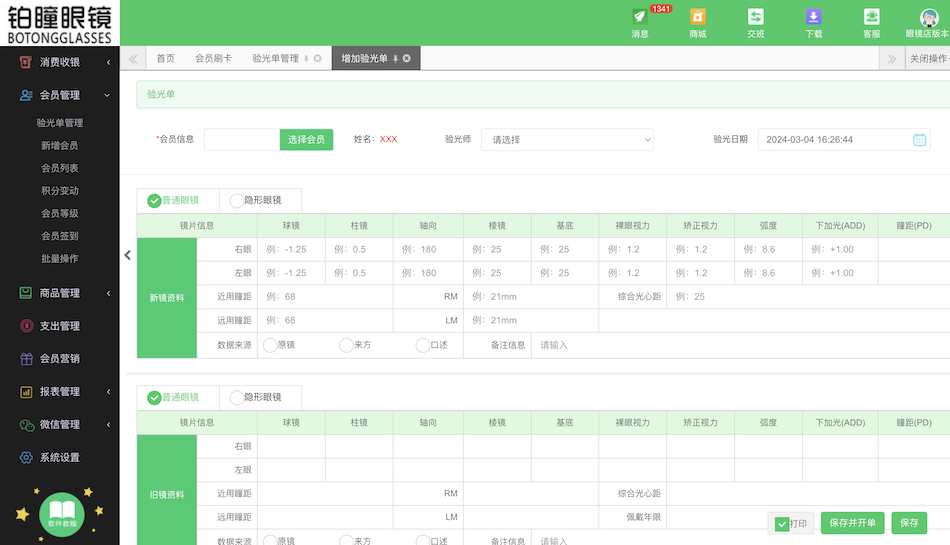Switch to the 会员刷卡 tab
Screen dimensions: 950x545
(x=213, y=59)
